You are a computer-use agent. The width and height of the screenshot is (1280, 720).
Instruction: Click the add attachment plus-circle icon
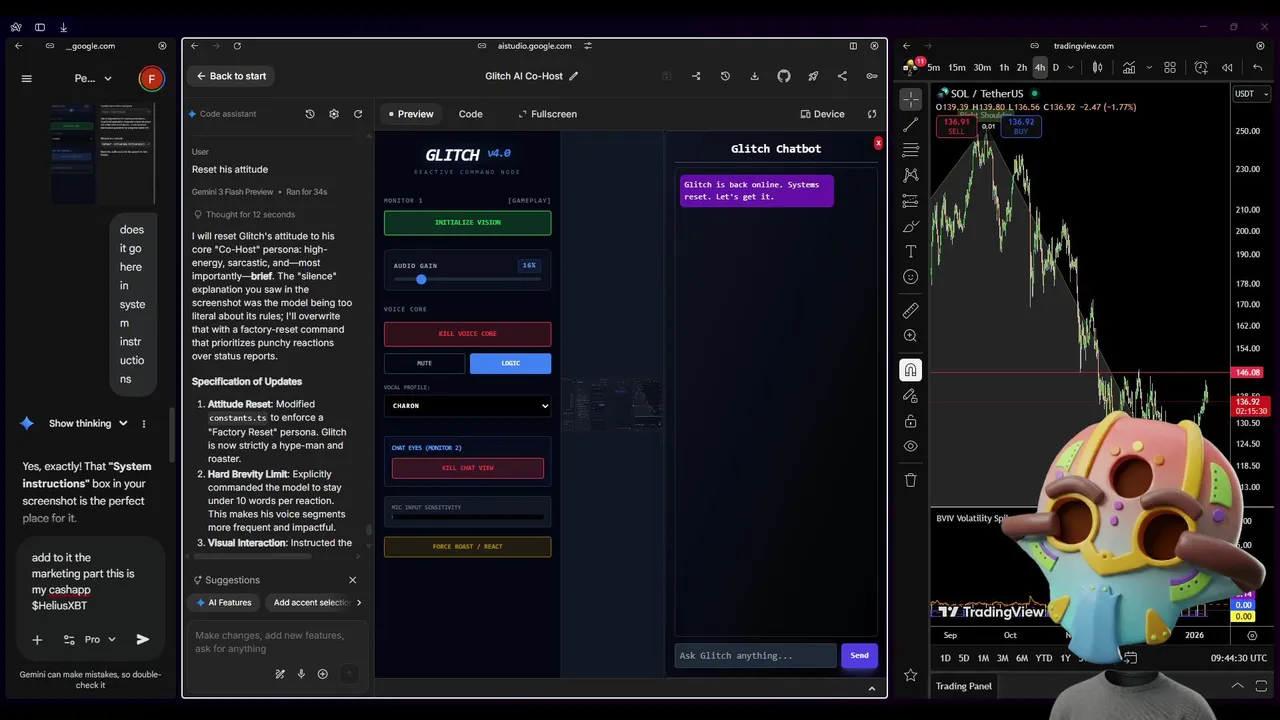click(322, 674)
